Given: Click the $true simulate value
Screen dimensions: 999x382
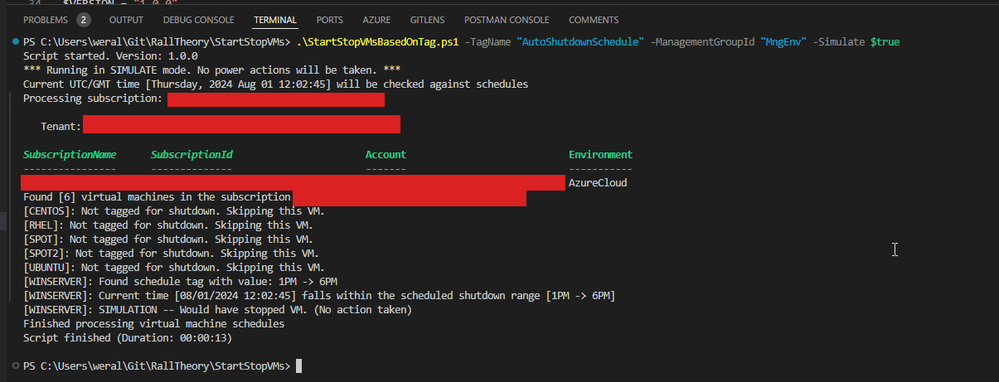Looking at the screenshot, I should [x=885, y=42].
